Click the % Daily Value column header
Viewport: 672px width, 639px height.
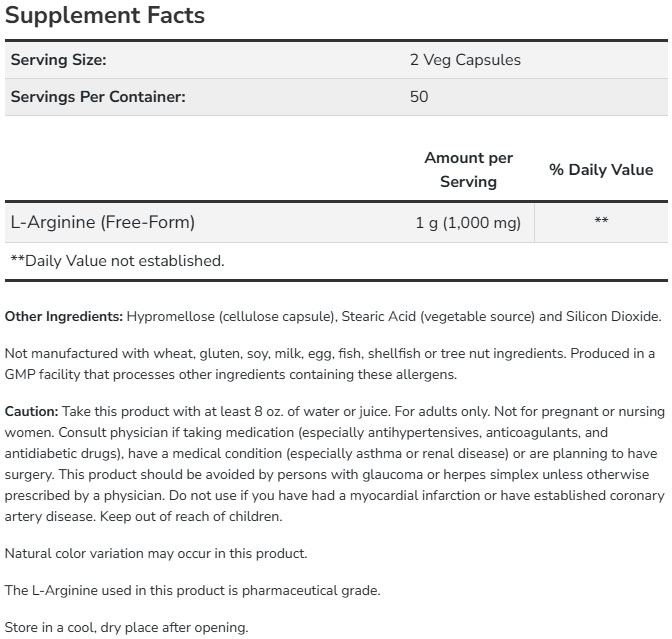[601, 170]
